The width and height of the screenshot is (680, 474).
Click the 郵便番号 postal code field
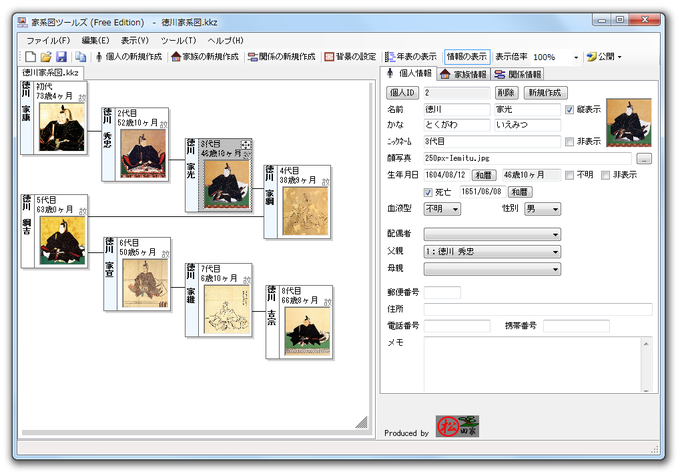tap(442, 292)
